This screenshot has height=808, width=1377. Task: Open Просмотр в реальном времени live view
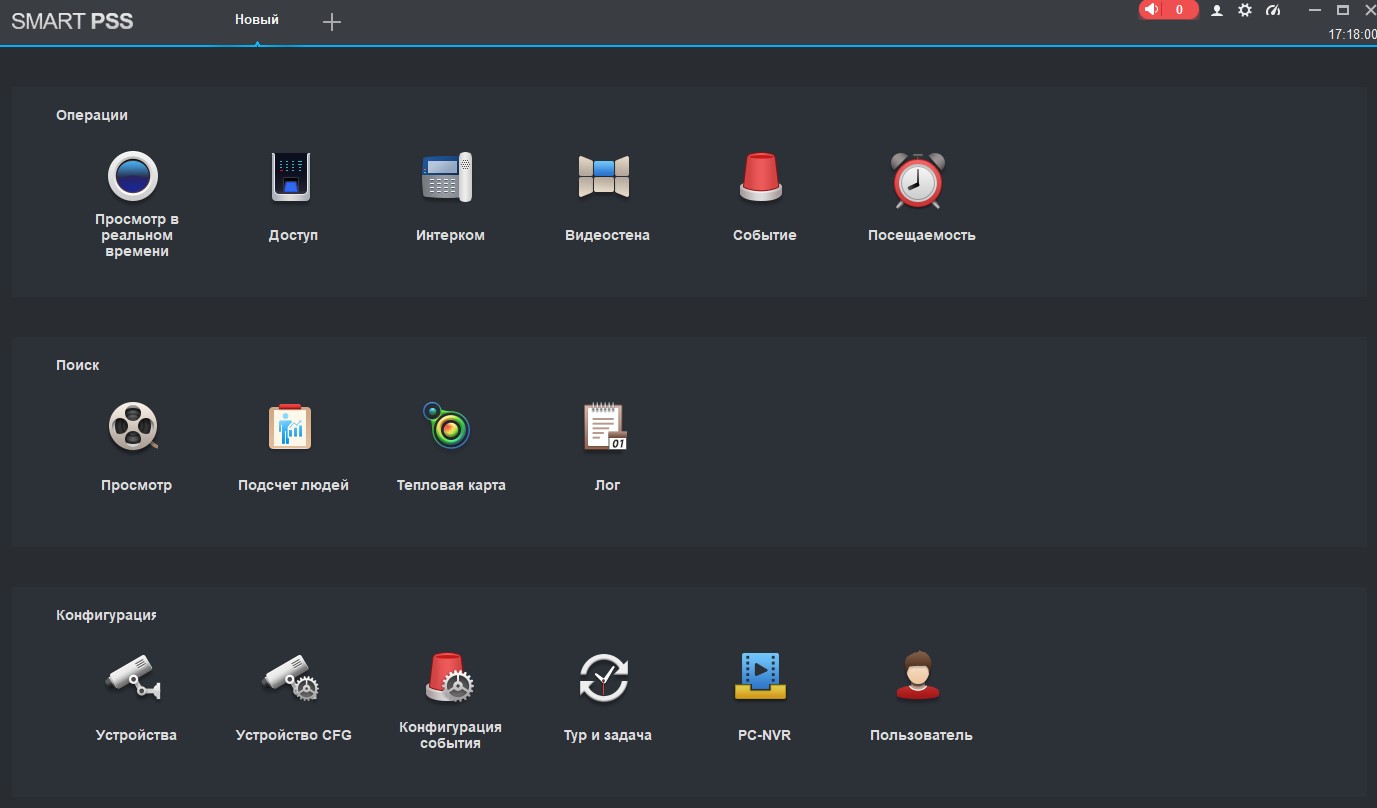133,177
